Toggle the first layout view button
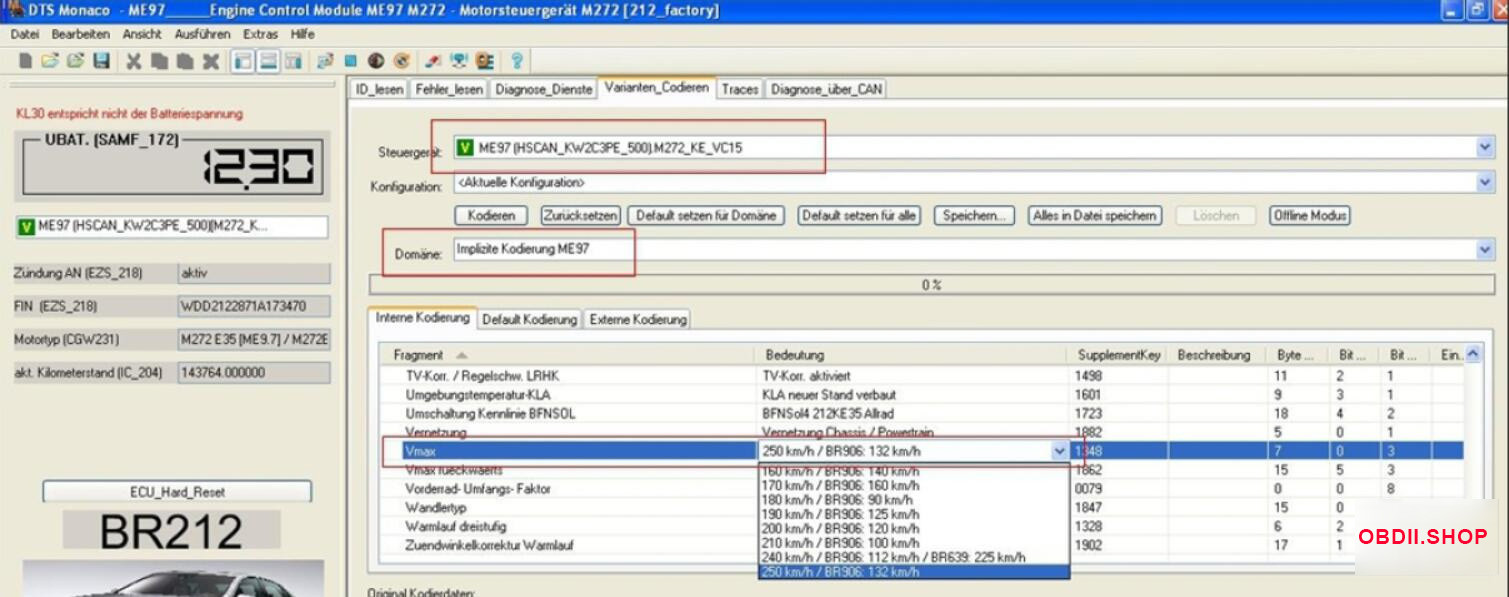This screenshot has height=597, width=1509. pos(242,62)
